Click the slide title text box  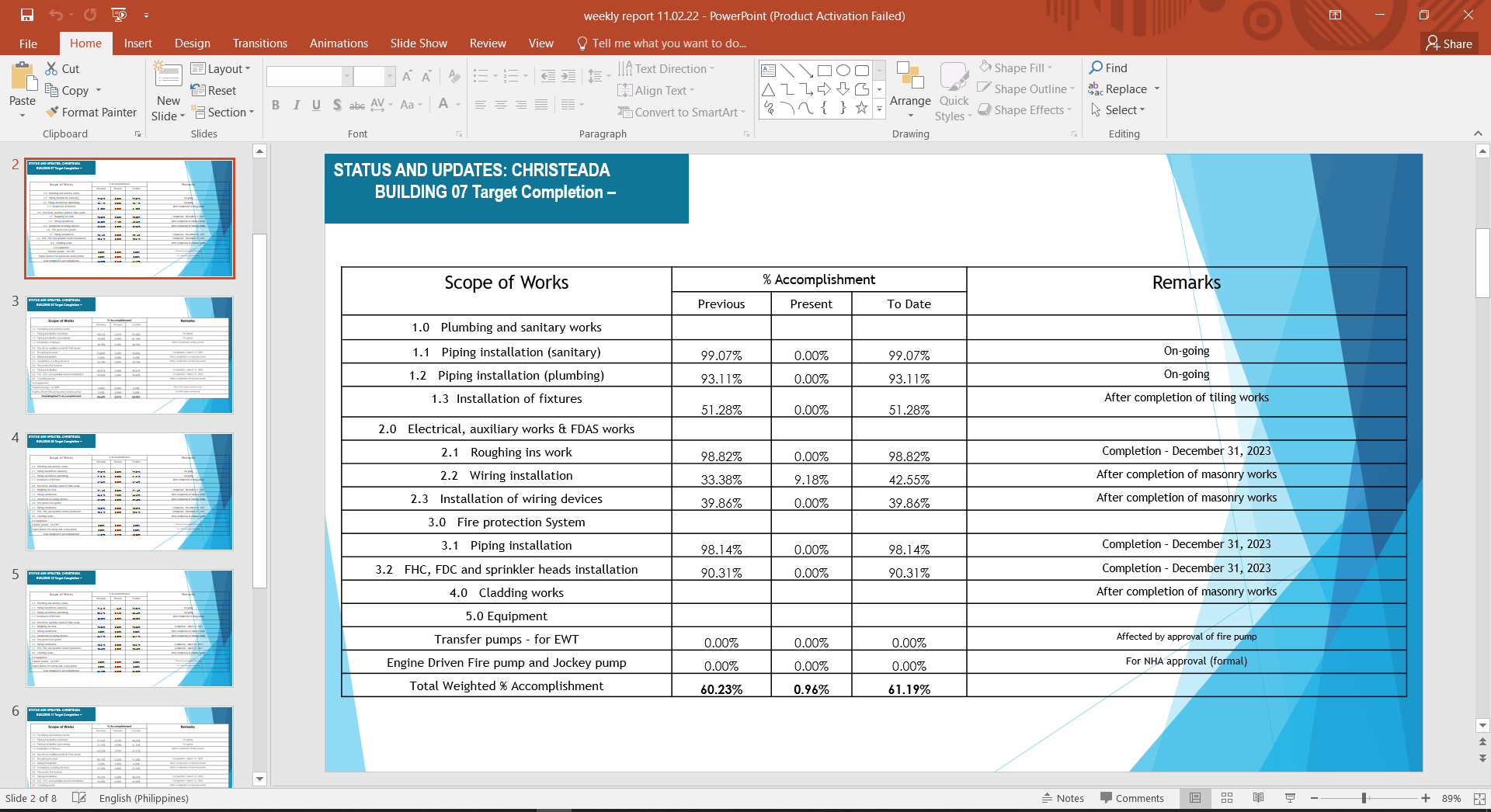tap(506, 189)
